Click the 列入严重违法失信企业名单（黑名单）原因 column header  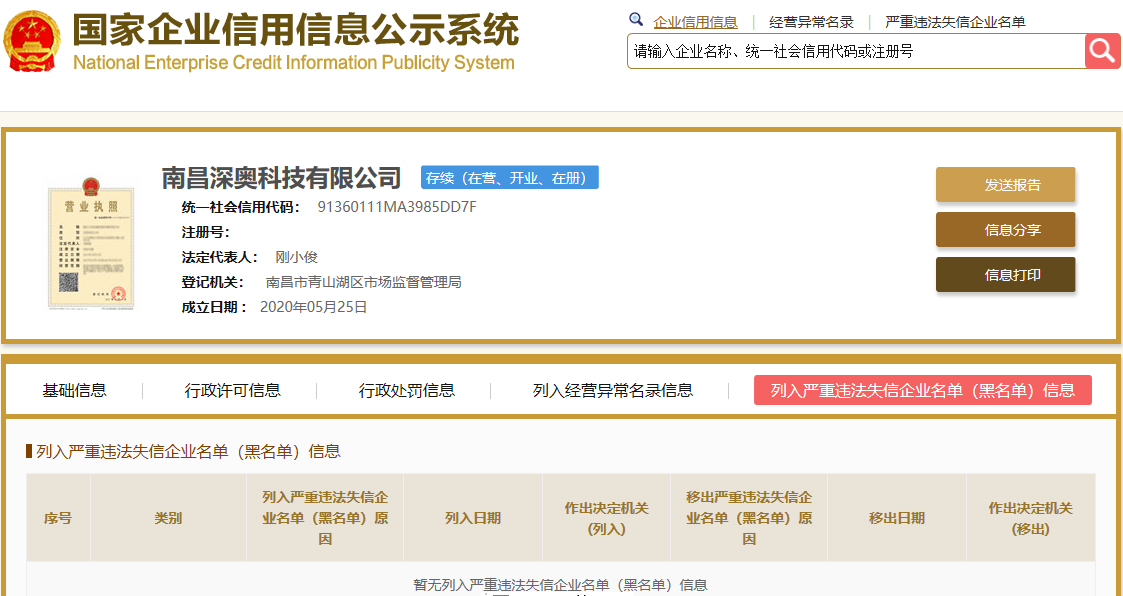[x=325, y=518]
